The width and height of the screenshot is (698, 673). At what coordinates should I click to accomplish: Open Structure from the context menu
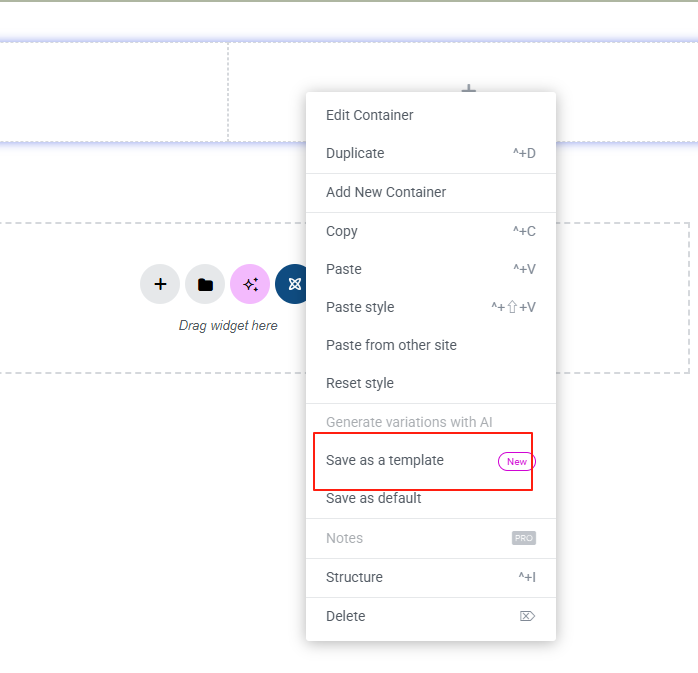(354, 577)
